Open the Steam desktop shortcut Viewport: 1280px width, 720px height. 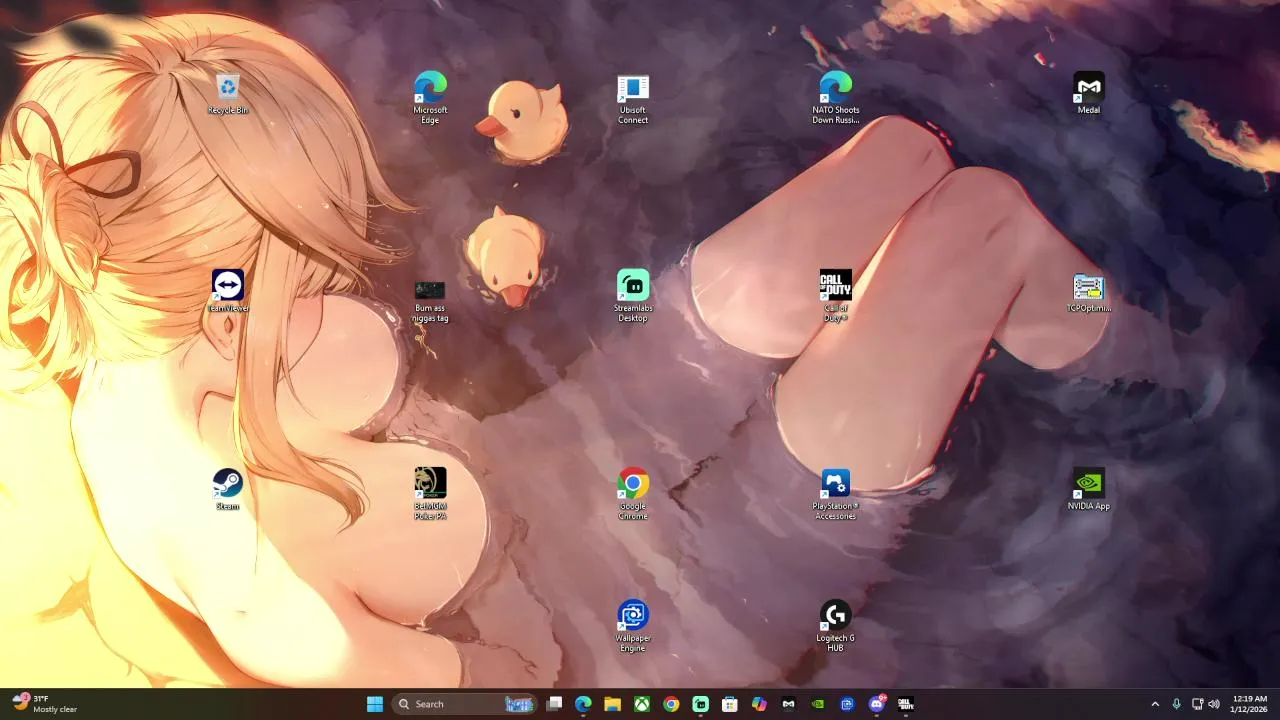click(x=228, y=489)
